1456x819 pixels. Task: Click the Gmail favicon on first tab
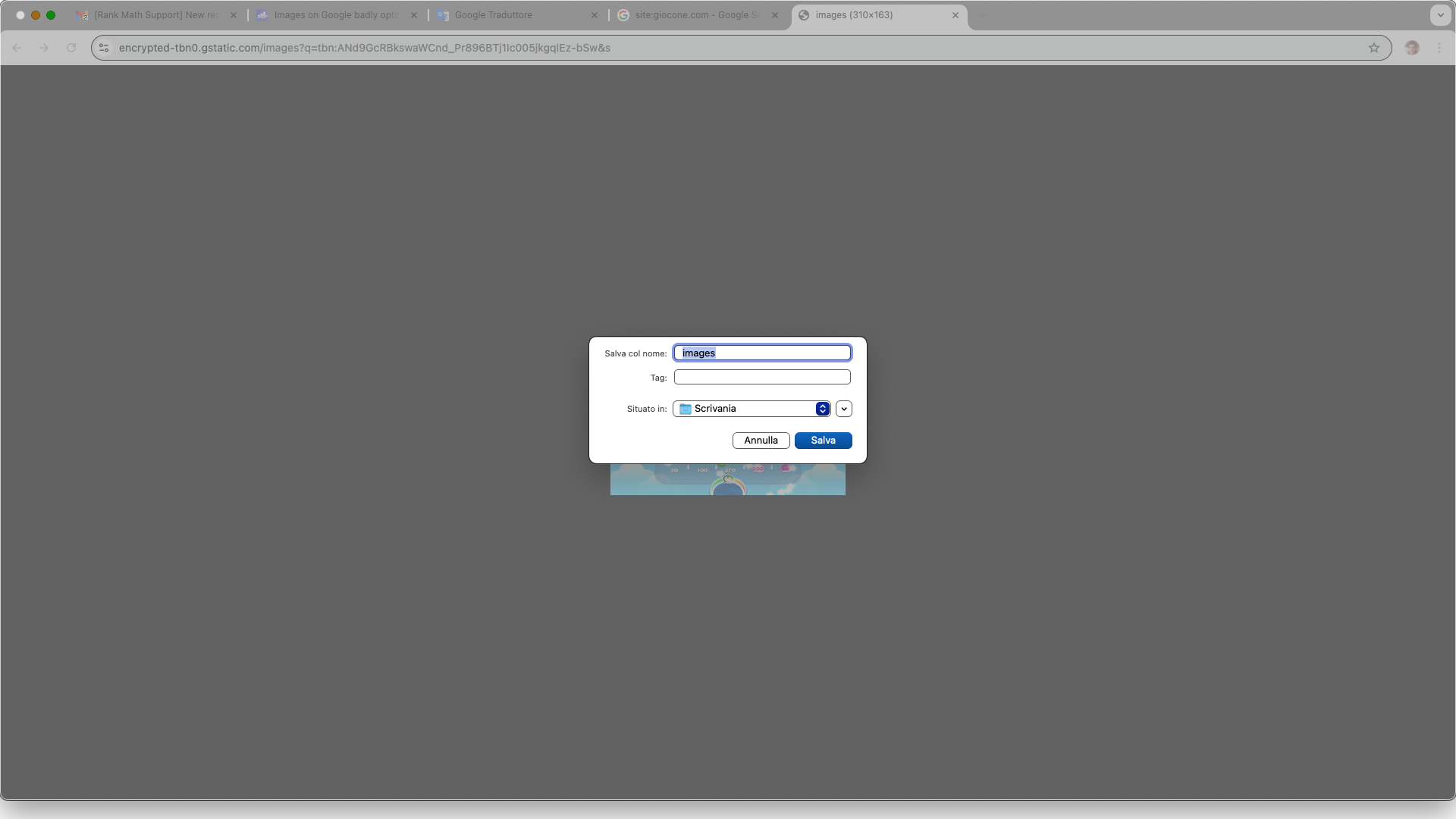[x=82, y=15]
